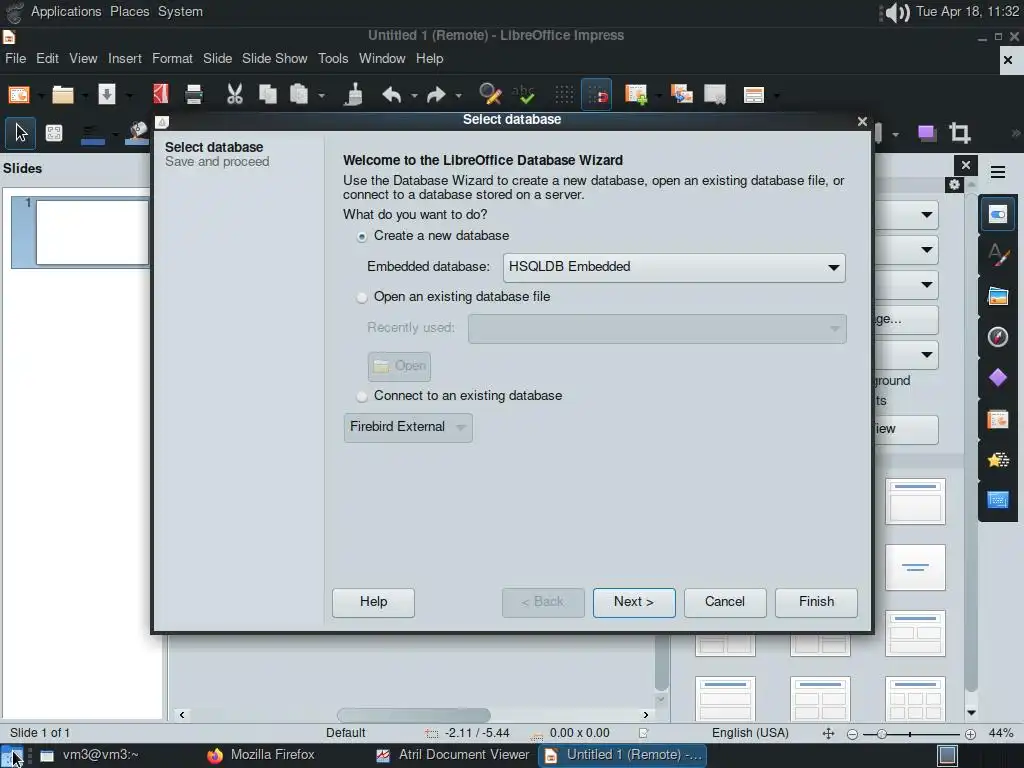Screen dimensions: 1024x768
Task: Click the New presentation toolbar icon
Action: [18, 95]
